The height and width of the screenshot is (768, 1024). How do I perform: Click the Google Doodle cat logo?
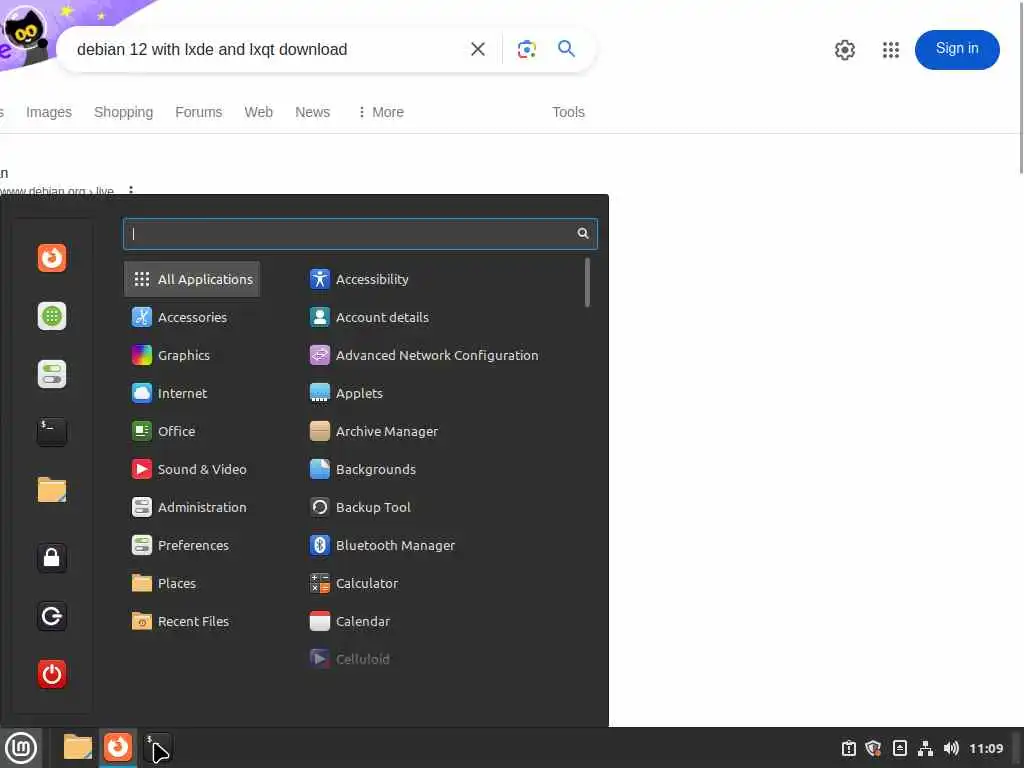tap(25, 34)
